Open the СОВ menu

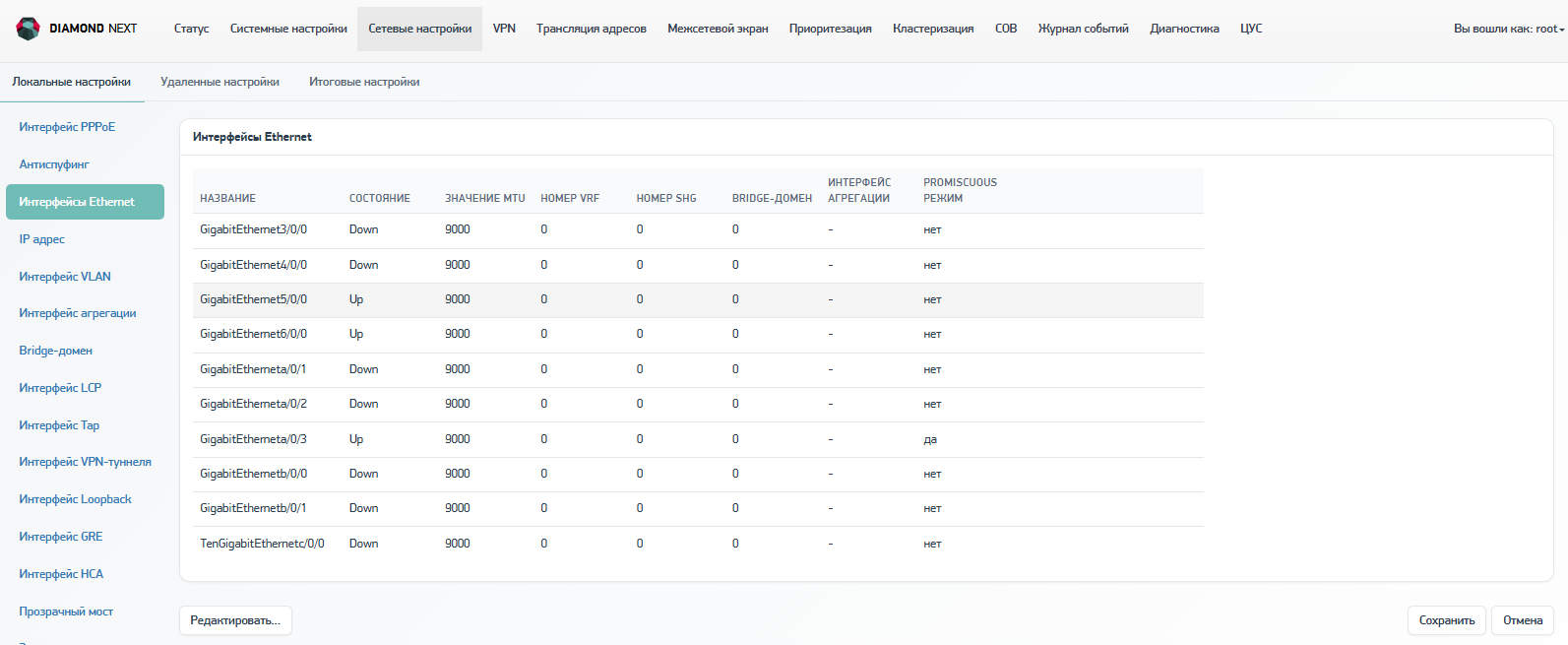click(x=1006, y=29)
